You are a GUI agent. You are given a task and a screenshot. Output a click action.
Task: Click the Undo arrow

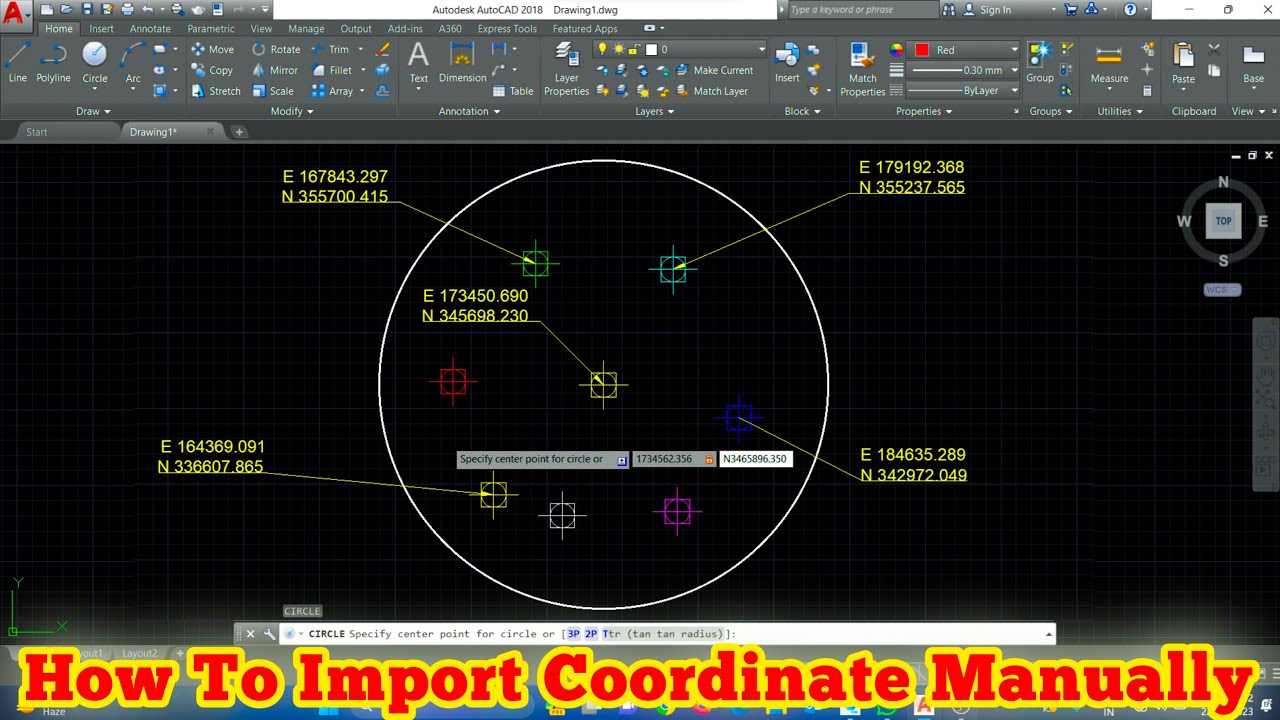pos(147,9)
